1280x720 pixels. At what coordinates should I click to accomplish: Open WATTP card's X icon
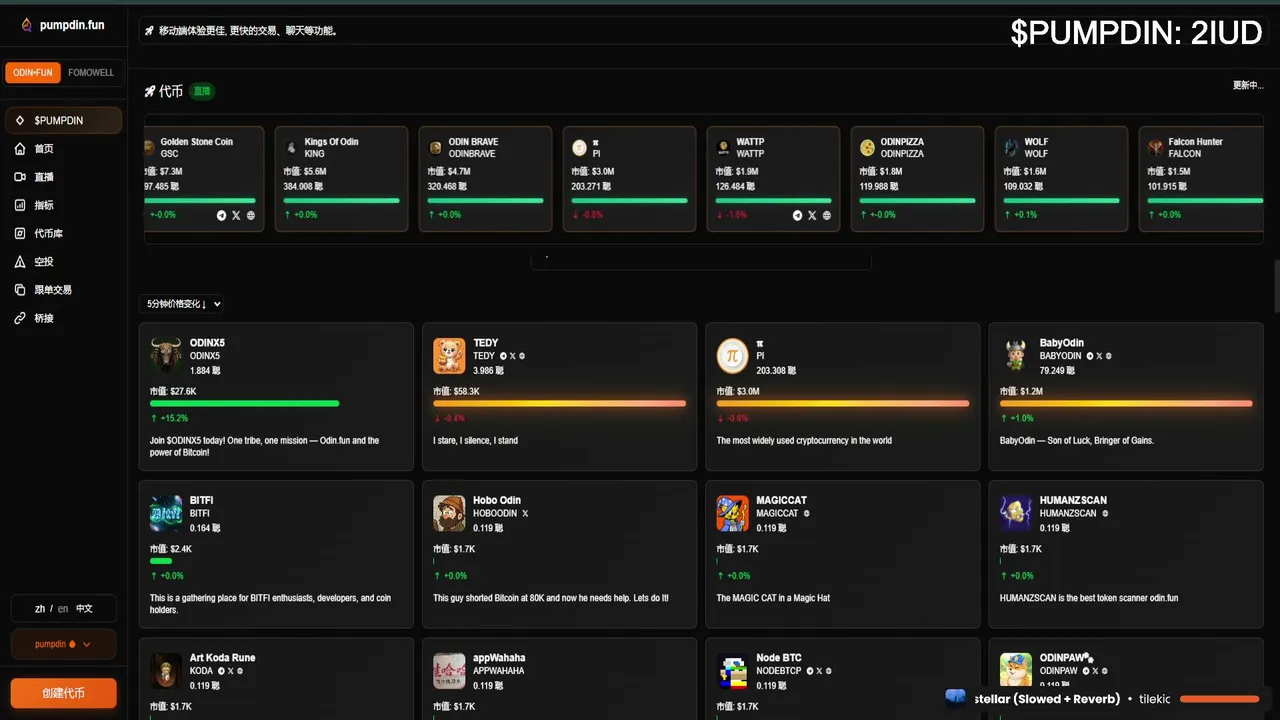click(812, 215)
